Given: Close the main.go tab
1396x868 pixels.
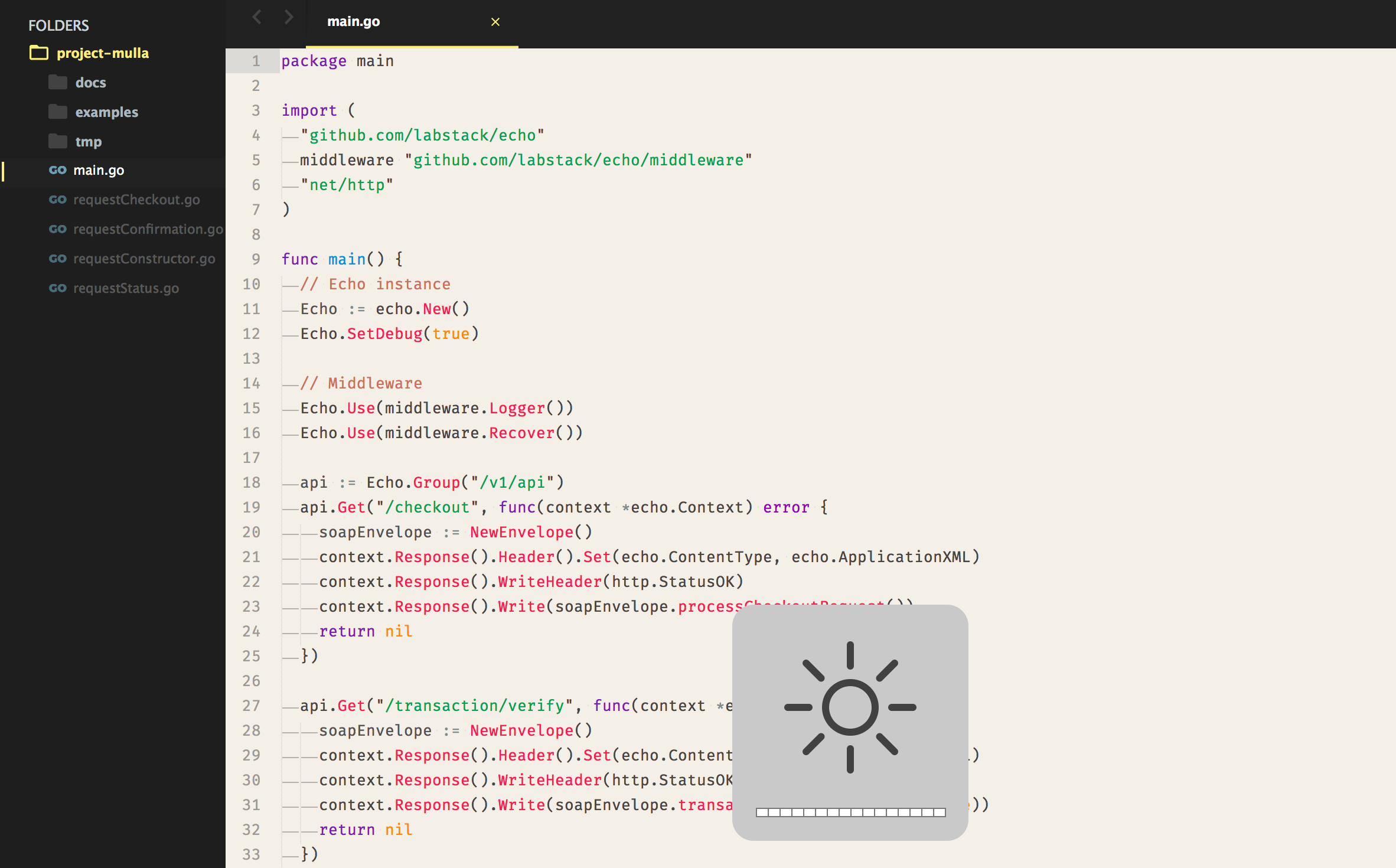Looking at the screenshot, I should pos(495,22).
